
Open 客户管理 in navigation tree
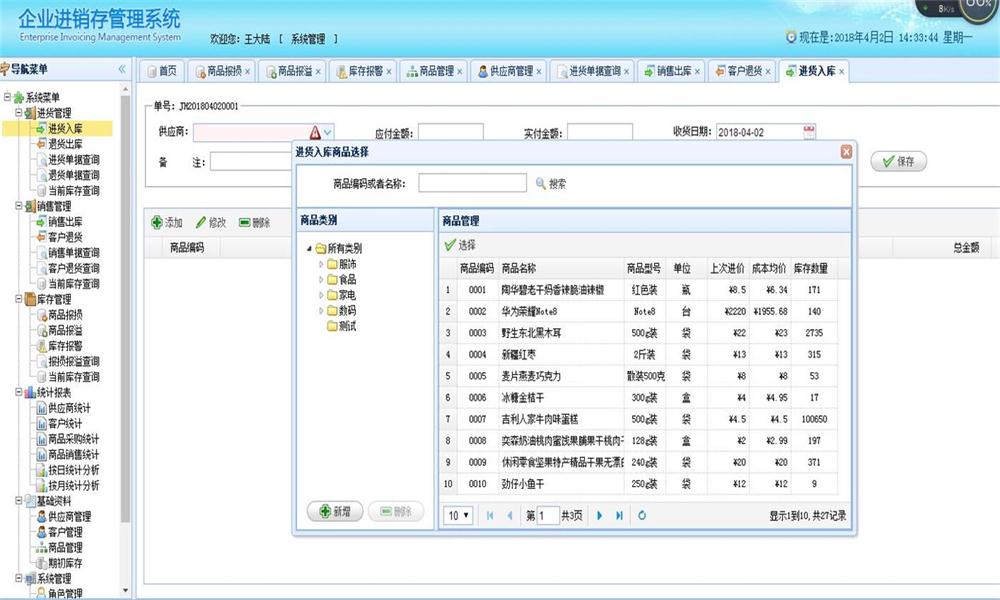click(x=60, y=532)
